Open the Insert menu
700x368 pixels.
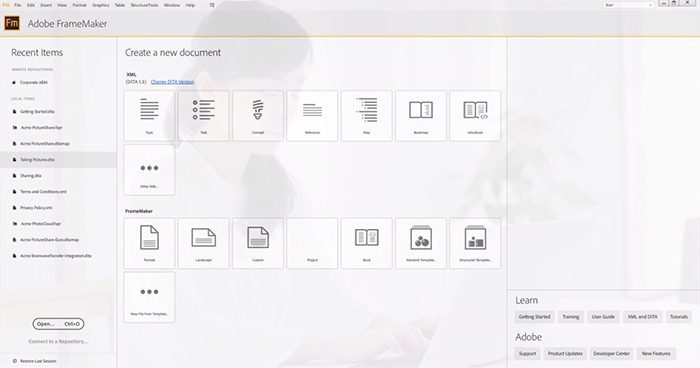[x=46, y=5]
